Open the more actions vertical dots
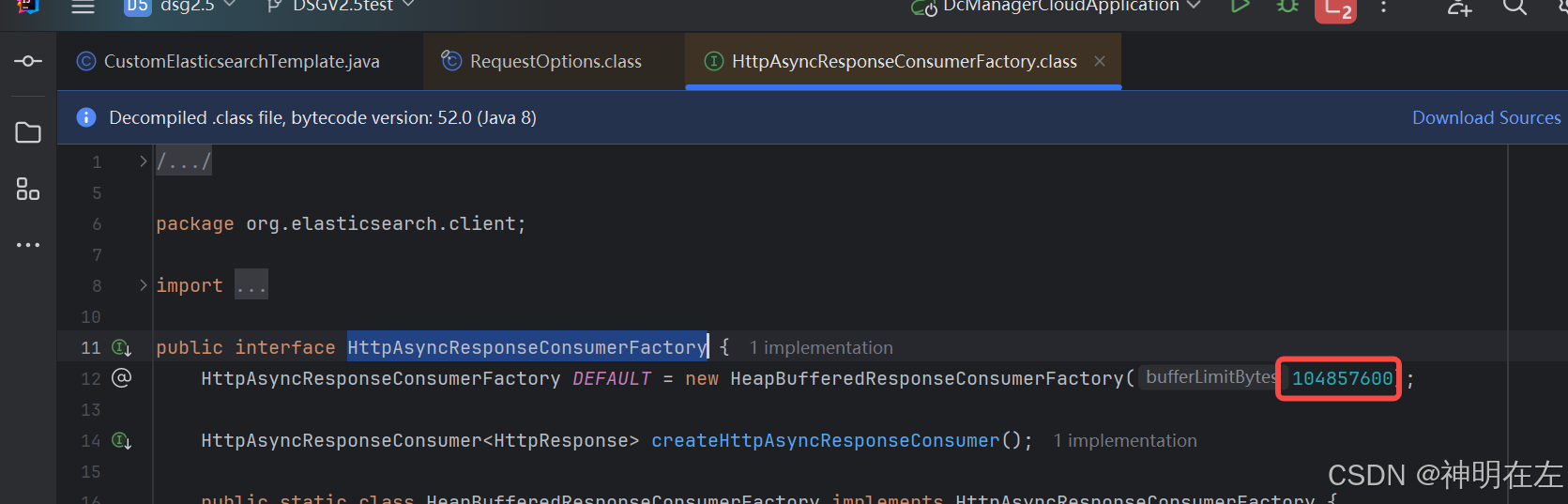 coord(1383,7)
